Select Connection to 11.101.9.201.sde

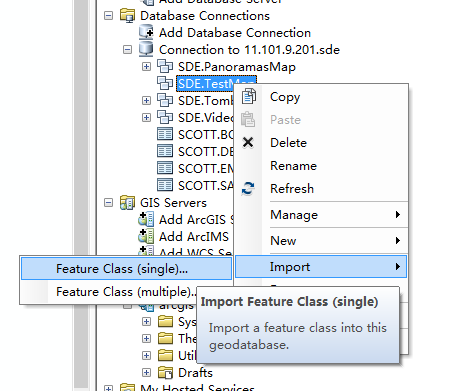click(249, 50)
